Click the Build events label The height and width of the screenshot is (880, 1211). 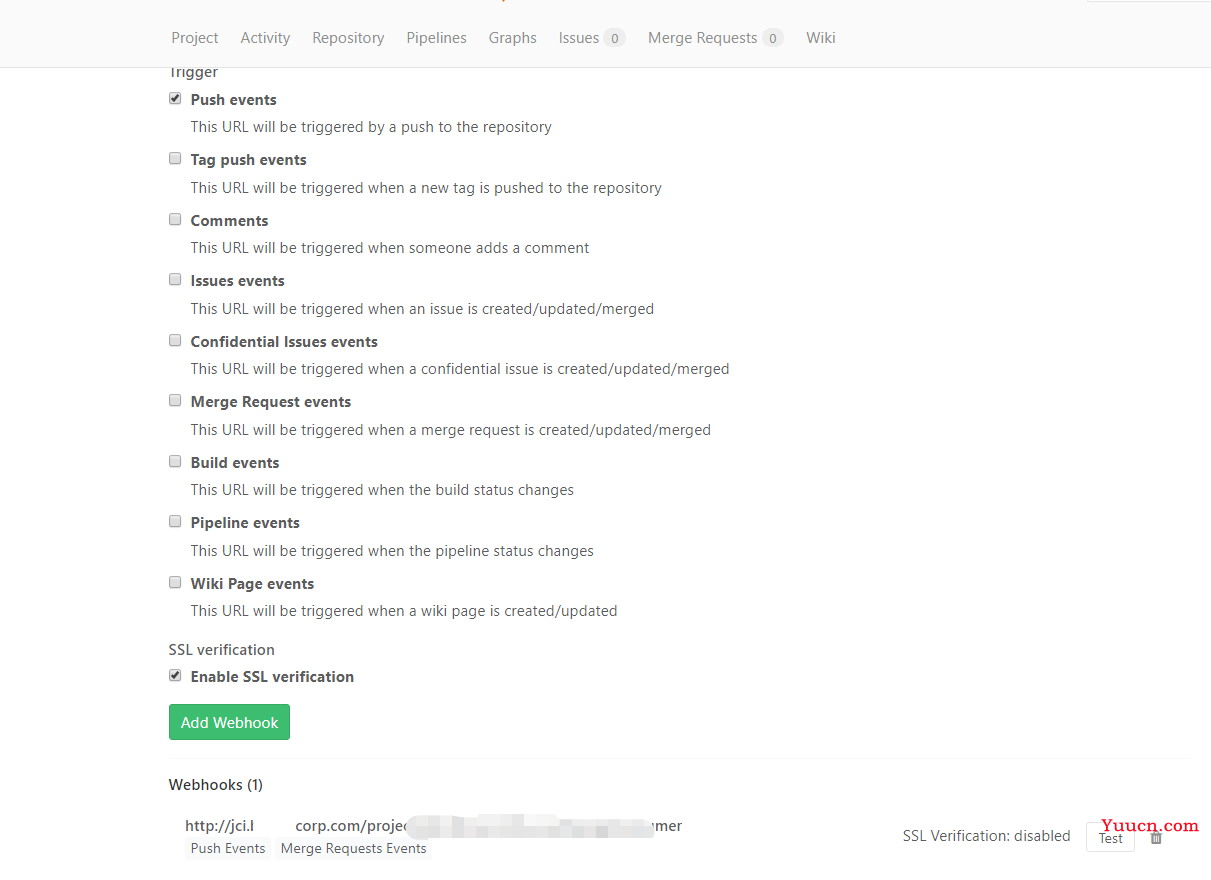point(235,463)
